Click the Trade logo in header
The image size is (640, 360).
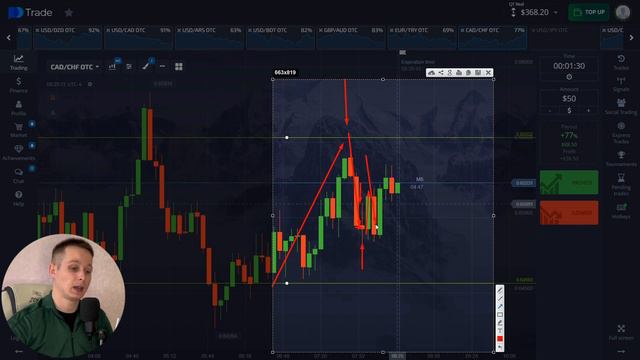click(30, 13)
